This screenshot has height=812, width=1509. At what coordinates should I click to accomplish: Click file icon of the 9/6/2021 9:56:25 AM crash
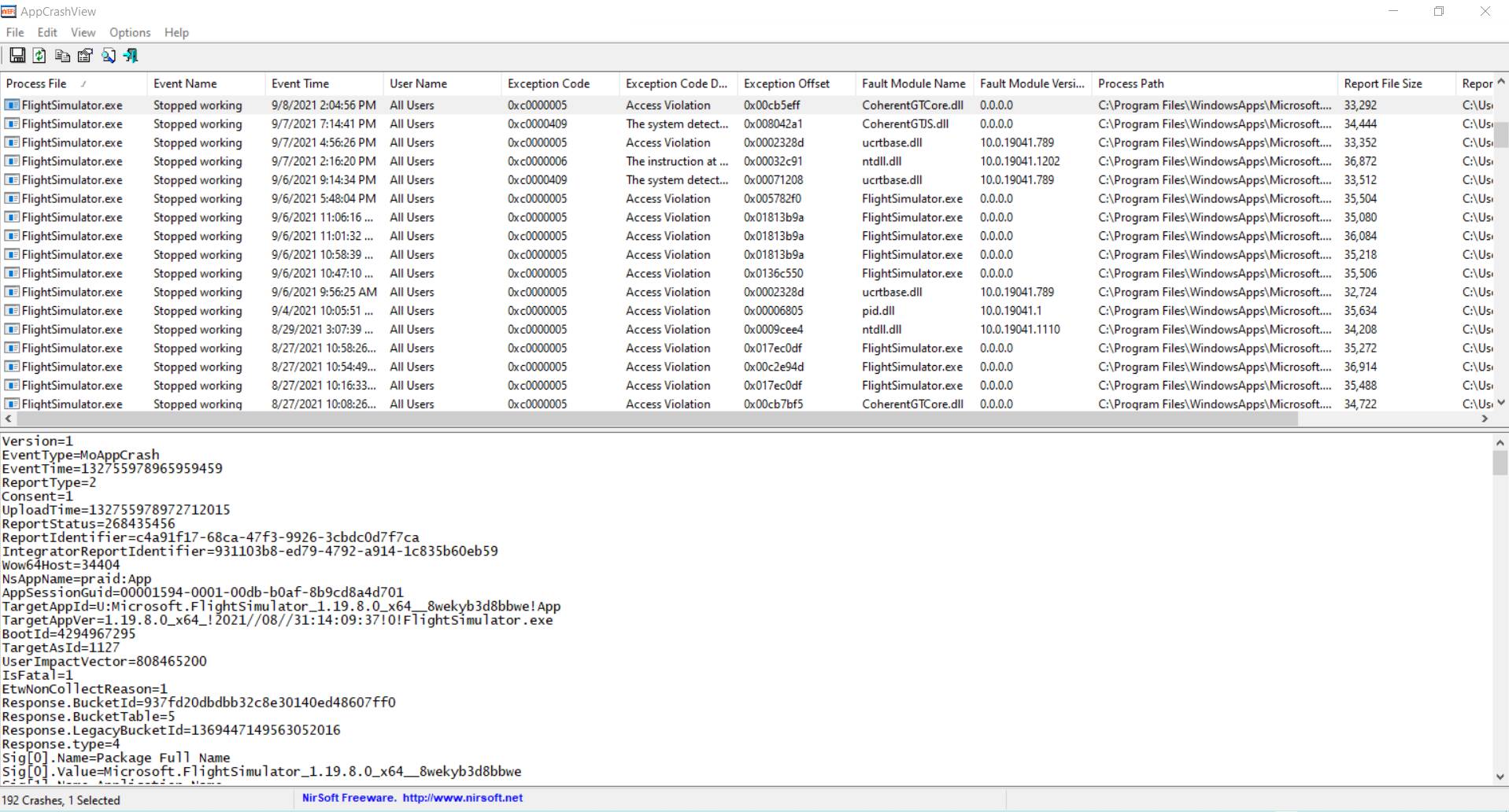click(x=12, y=292)
